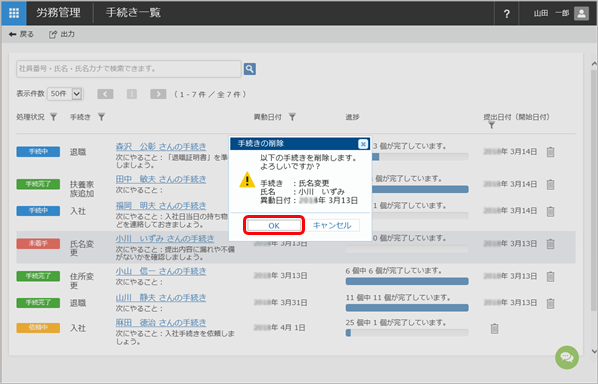Click 小山 信一 progress bar
598x384 pixels.
[407, 281]
